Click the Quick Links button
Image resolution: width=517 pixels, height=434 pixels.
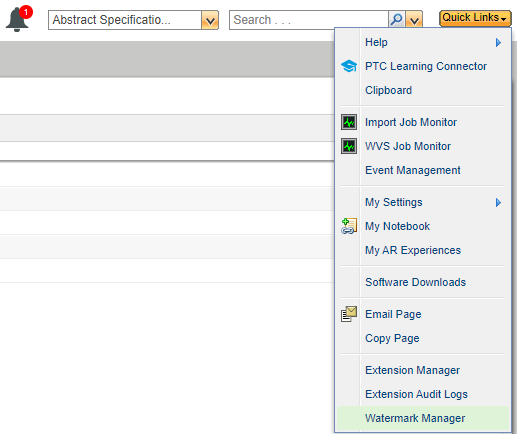click(475, 18)
